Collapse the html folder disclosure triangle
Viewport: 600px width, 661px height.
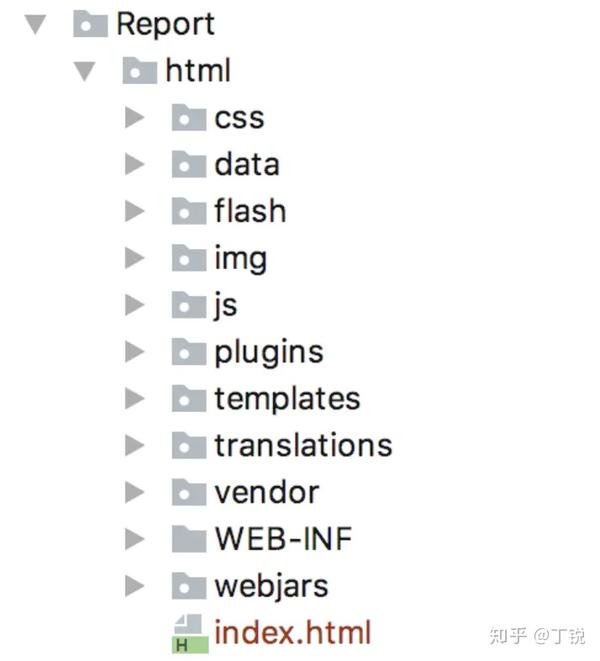point(85,71)
